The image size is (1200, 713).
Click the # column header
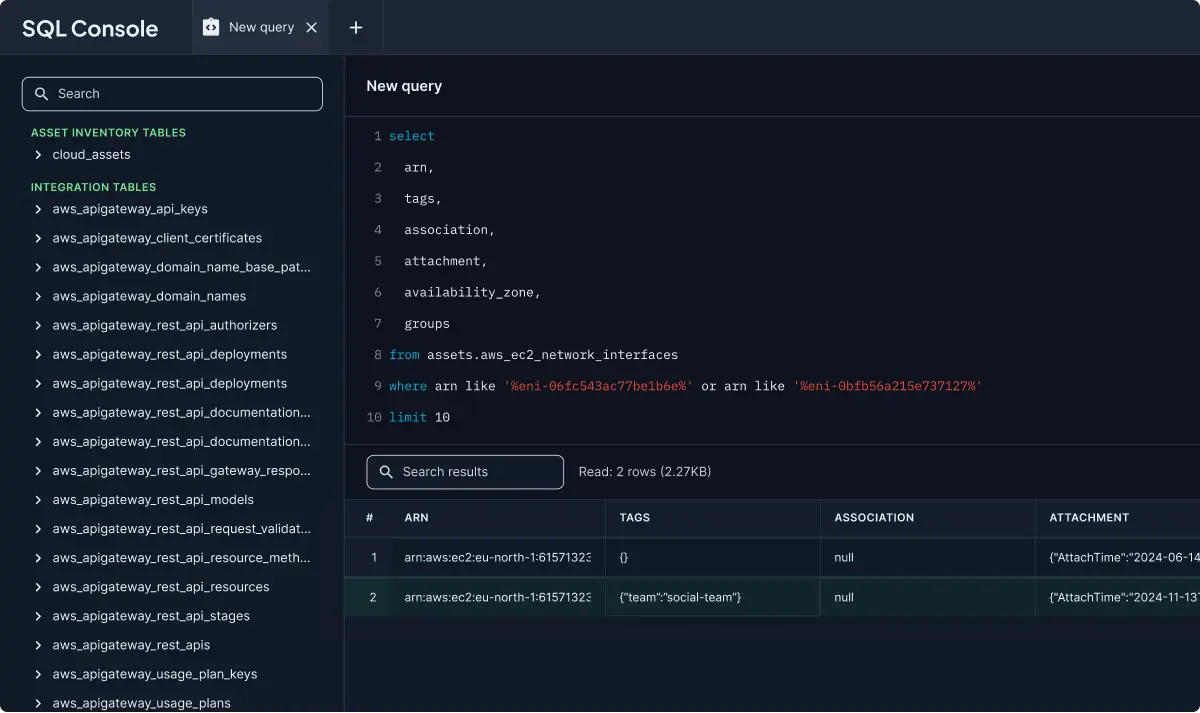click(x=369, y=518)
